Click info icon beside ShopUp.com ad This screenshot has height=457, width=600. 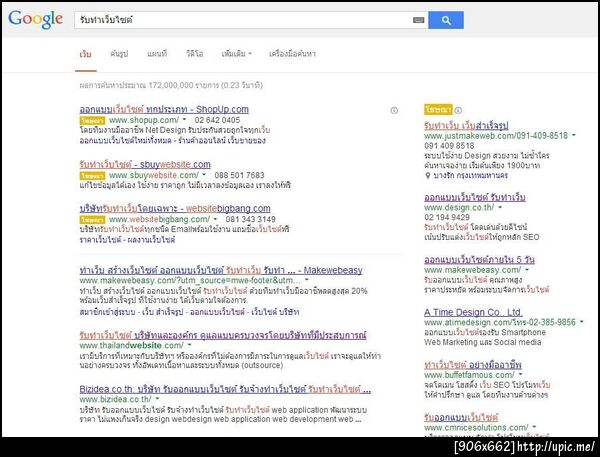[394, 110]
